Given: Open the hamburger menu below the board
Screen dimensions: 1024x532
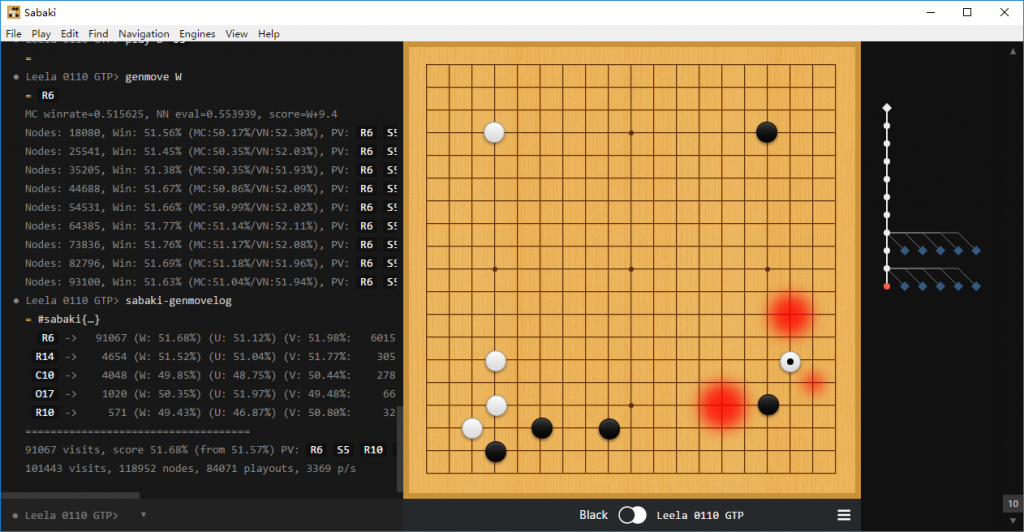Looking at the screenshot, I should (x=844, y=515).
